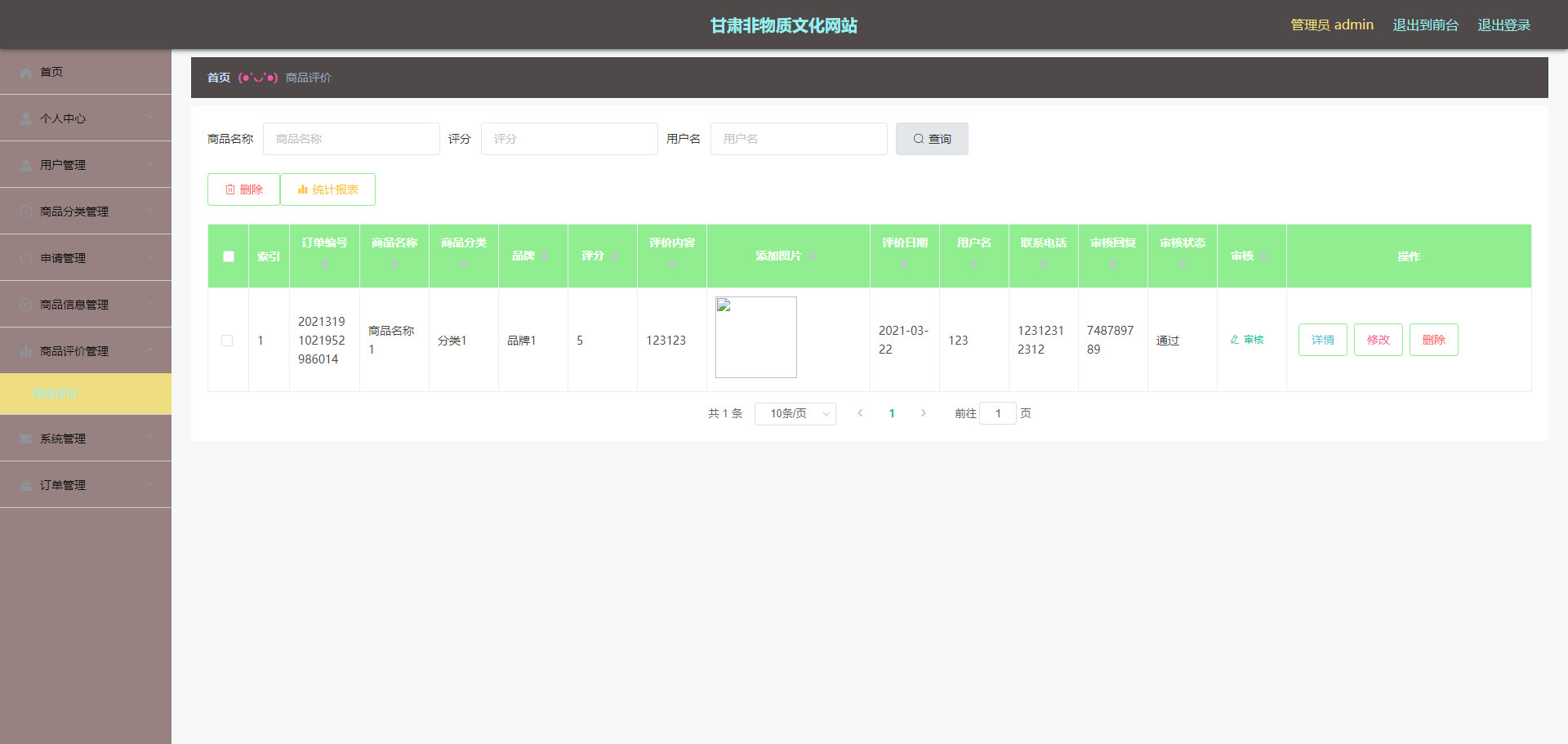Viewport: 1568px width, 744px height.
Task: Sort table by 评分 column arrows
Action: pos(614,256)
